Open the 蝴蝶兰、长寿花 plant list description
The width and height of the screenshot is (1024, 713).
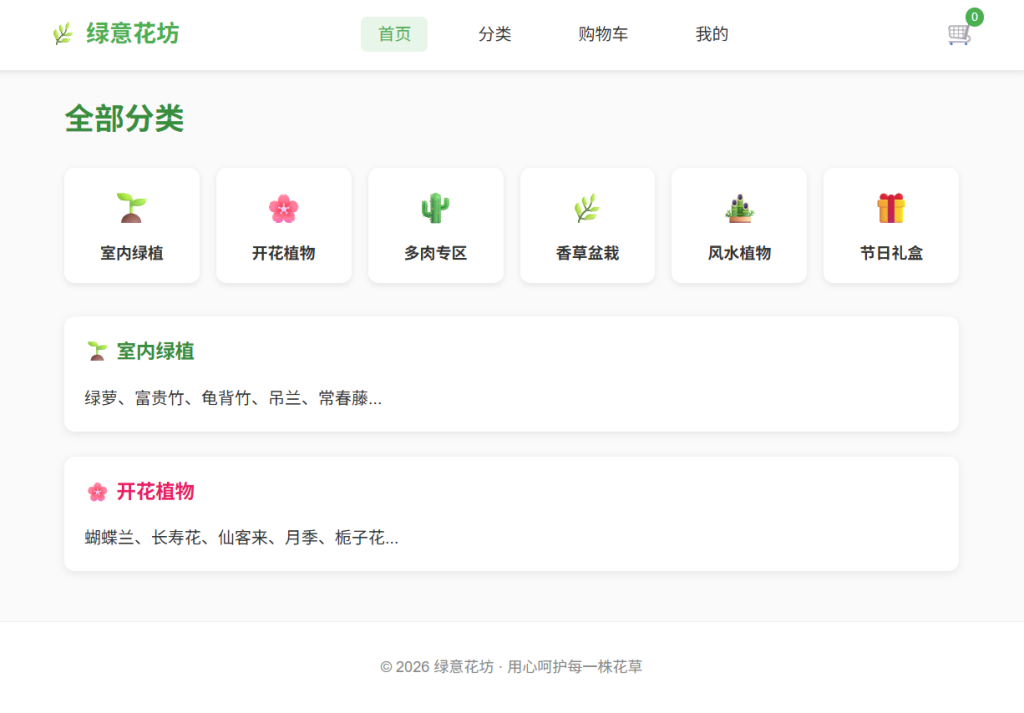[x=241, y=538]
